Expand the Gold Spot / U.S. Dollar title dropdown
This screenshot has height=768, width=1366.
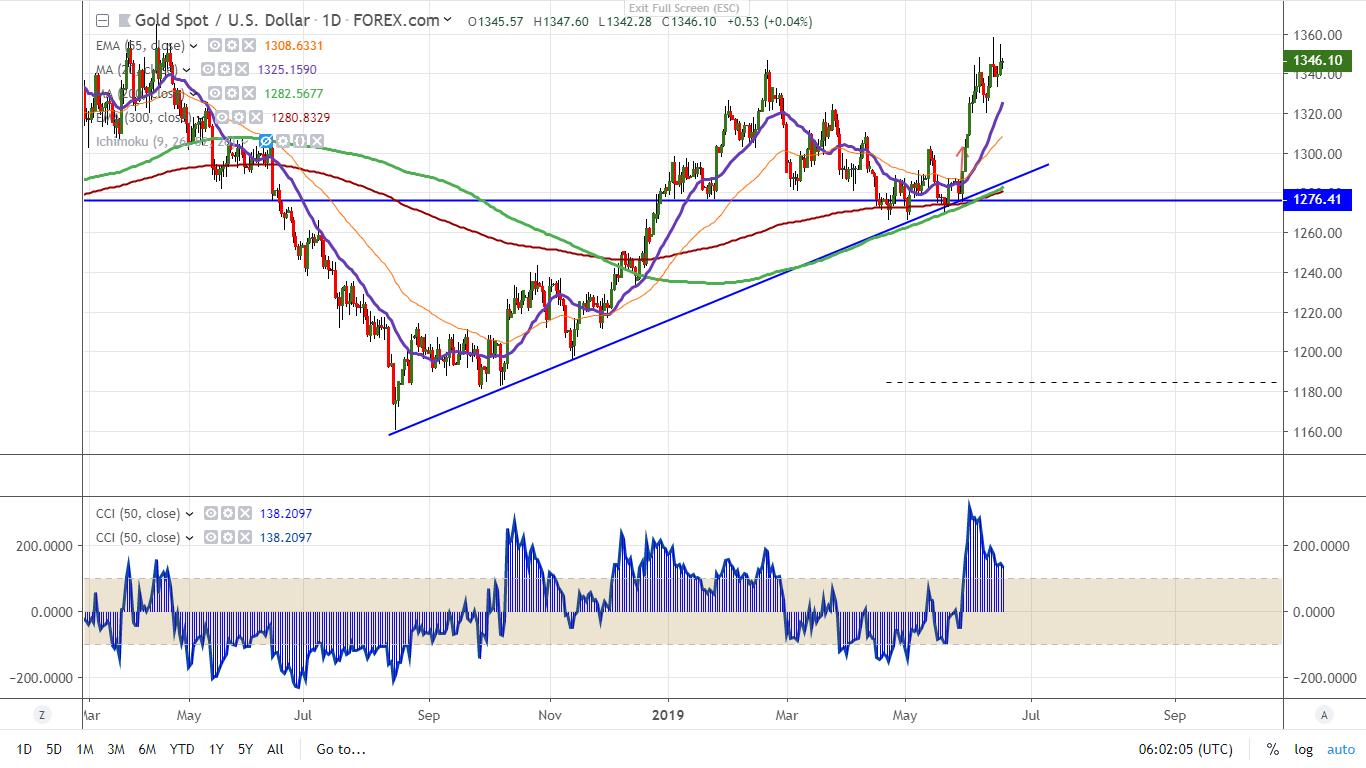click(447, 20)
